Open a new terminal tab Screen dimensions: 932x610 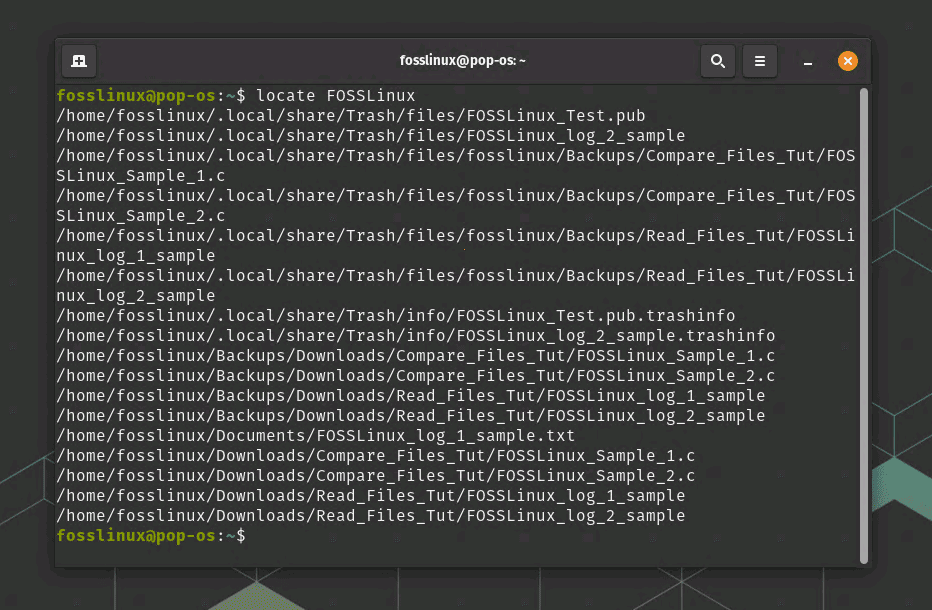pyautogui.click(x=79, y=61)
